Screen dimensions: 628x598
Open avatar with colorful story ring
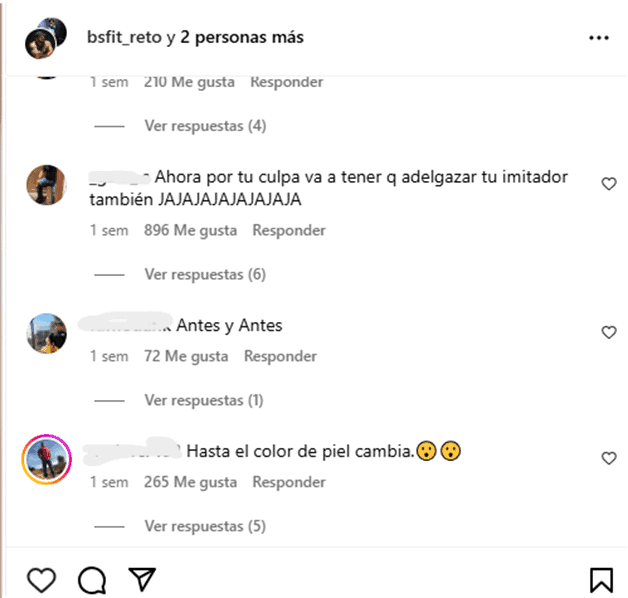tap(46, 459)
